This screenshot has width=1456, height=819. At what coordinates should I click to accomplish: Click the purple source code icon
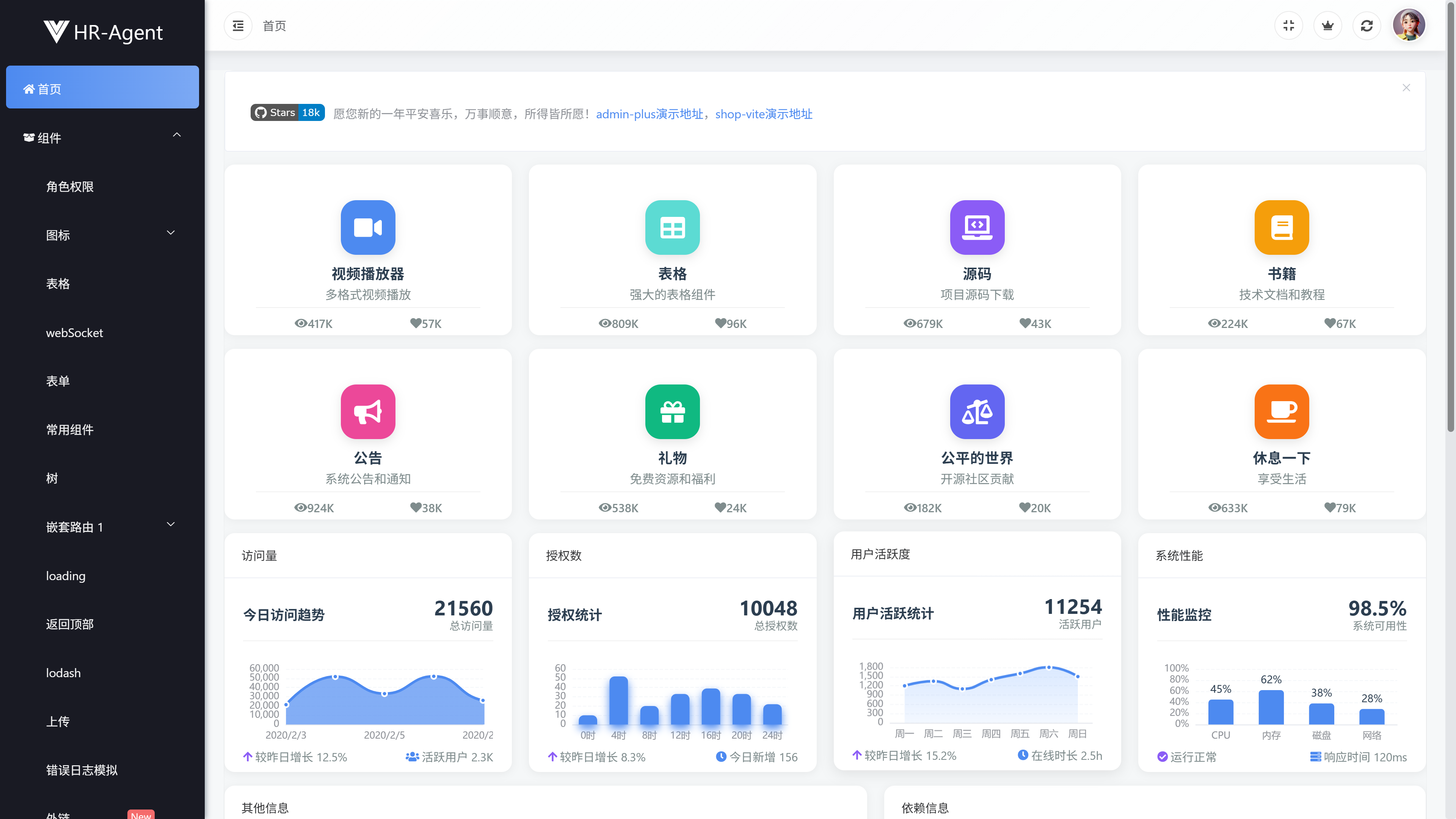pyautogui.click(x=977, y=227)
